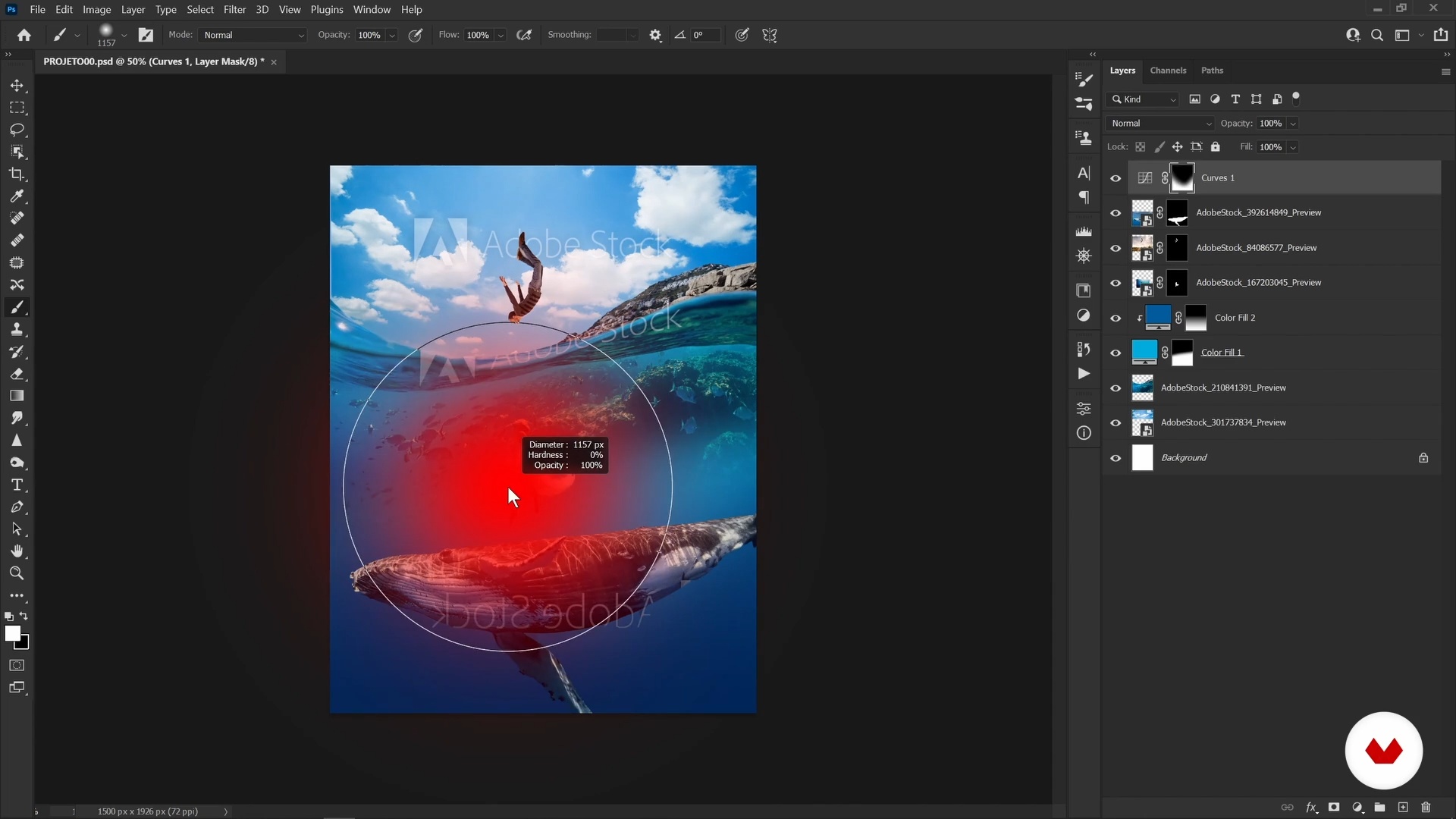Open the Filter menu
The width and height of the screenshot is (1456, 819).
[234, 10]
